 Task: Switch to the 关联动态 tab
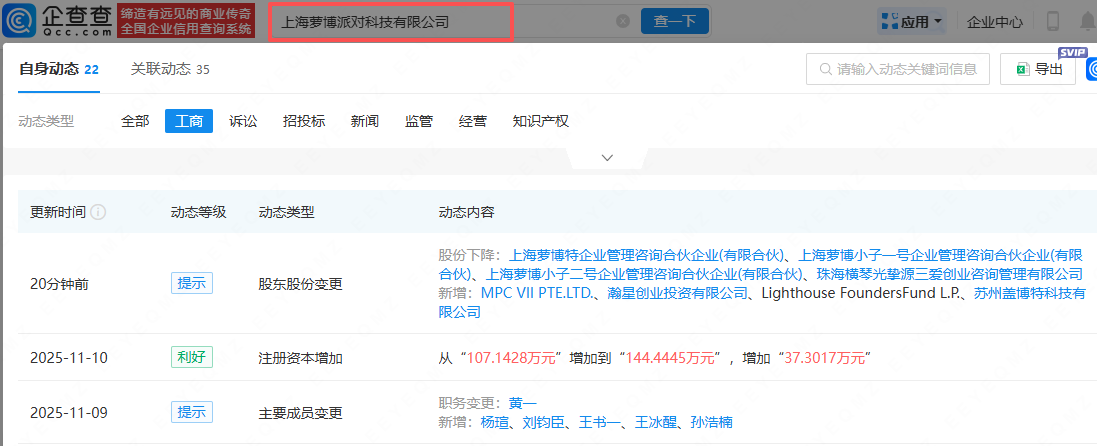(169, 69)
